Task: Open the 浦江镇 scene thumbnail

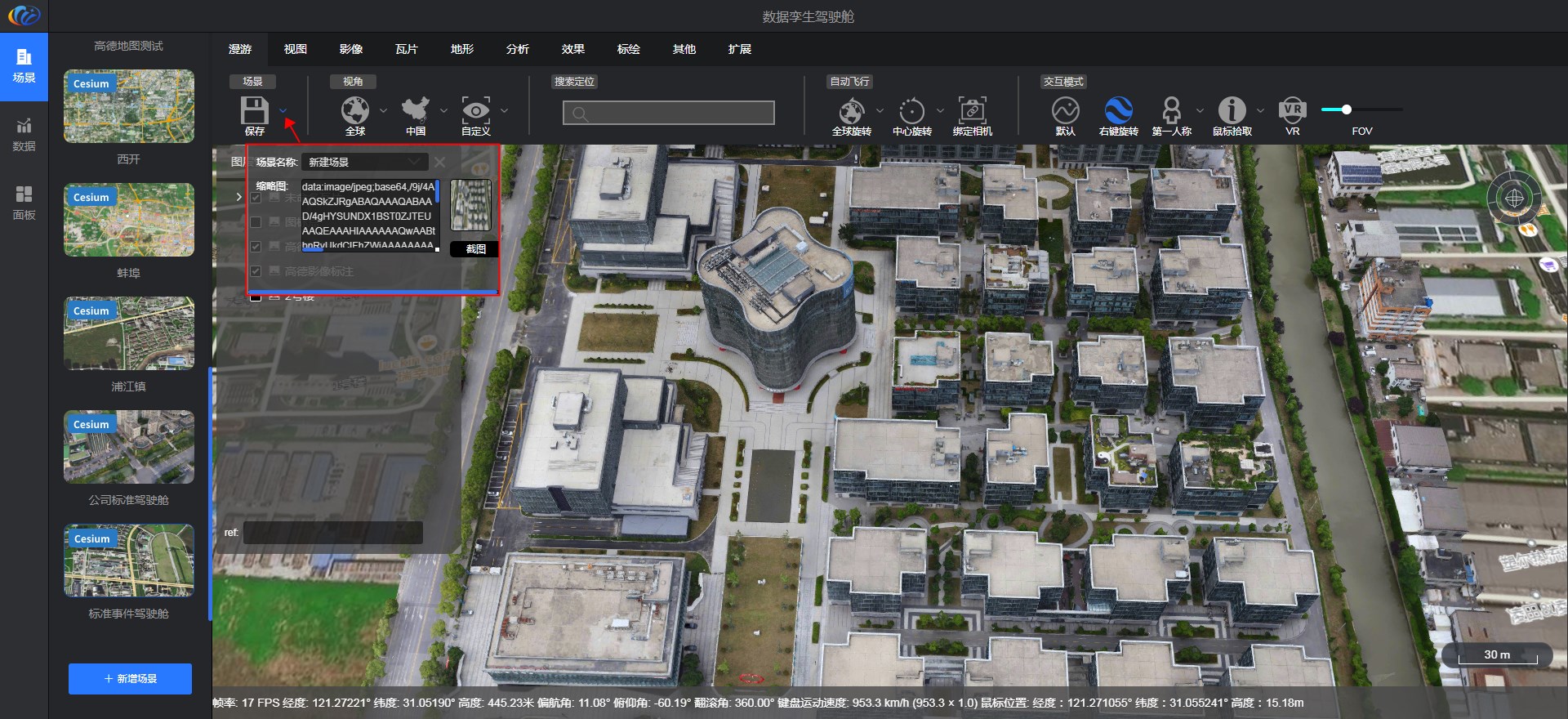Action: [x=129, y=333]
